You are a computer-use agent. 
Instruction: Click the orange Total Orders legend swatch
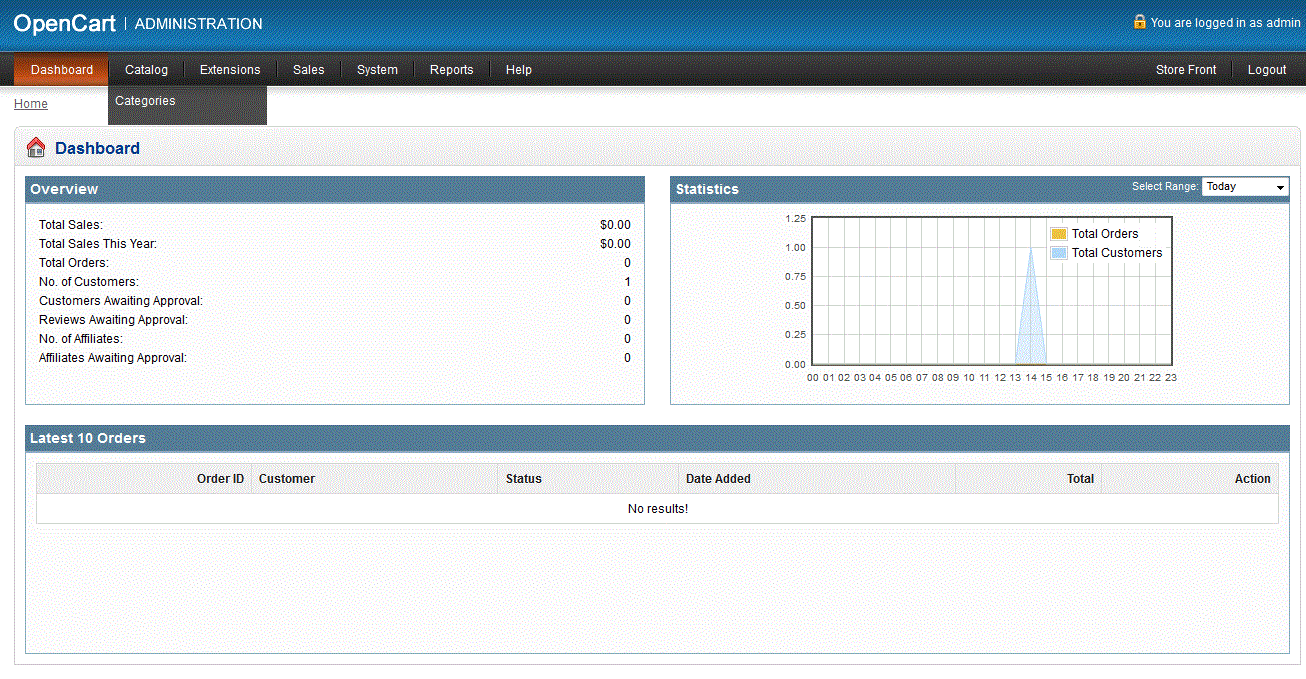1059,234
